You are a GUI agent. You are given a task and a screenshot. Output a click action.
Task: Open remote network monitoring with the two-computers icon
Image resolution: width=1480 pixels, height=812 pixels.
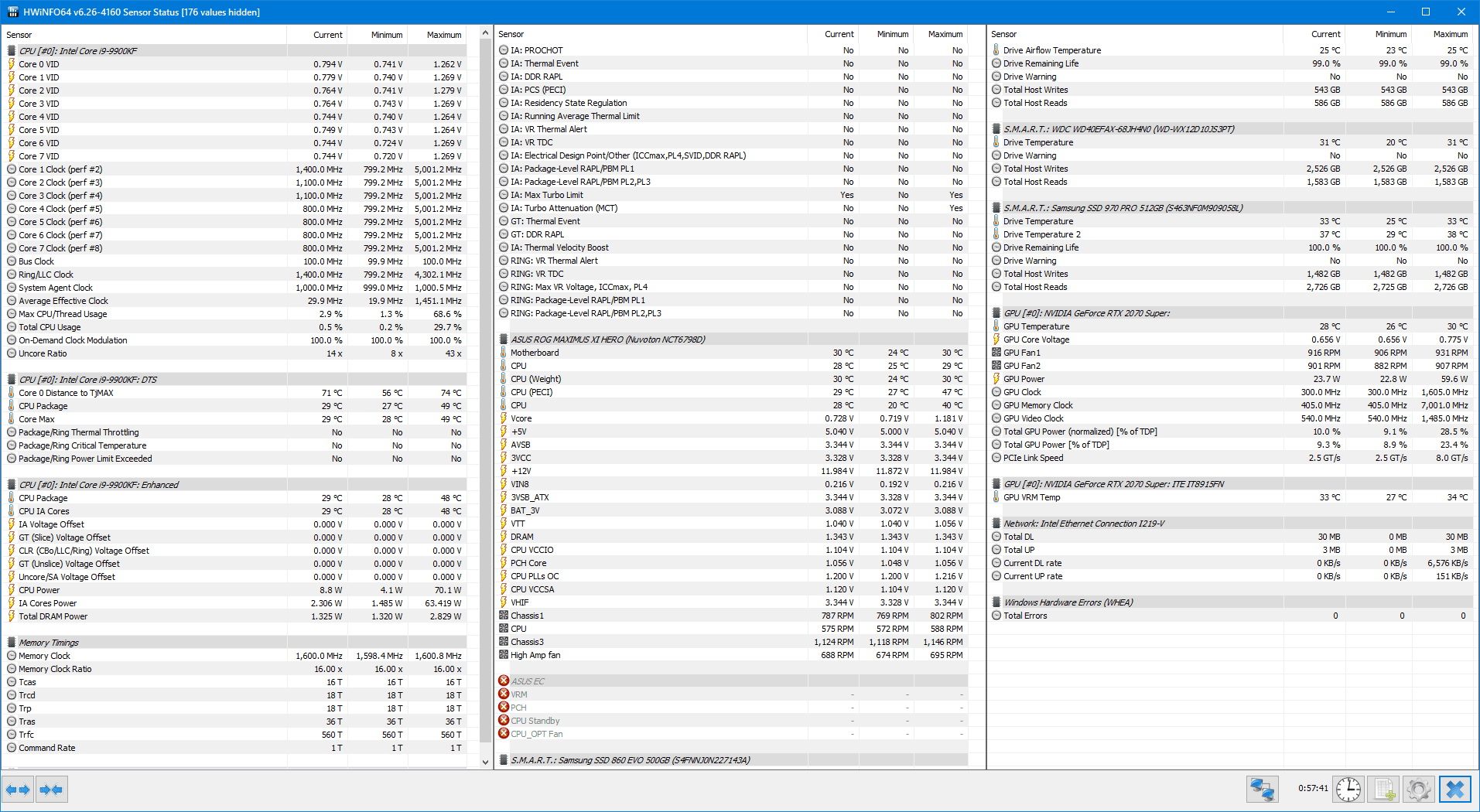click(1263, 790)
